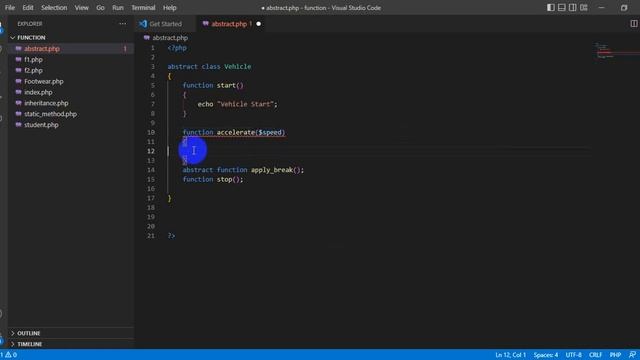Open the Terminal menu
Viewport: 640px width, 360px height.
point(143,8)
